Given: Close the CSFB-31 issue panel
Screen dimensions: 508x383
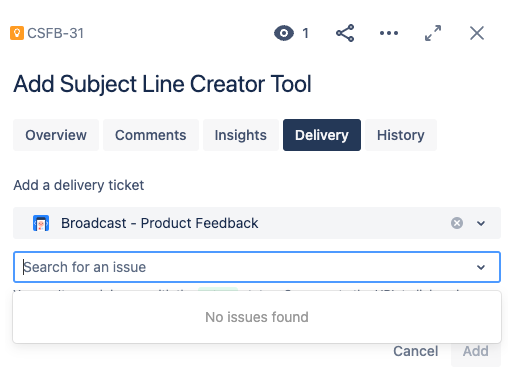Looking at the screenshot, I should click(477, 33).
